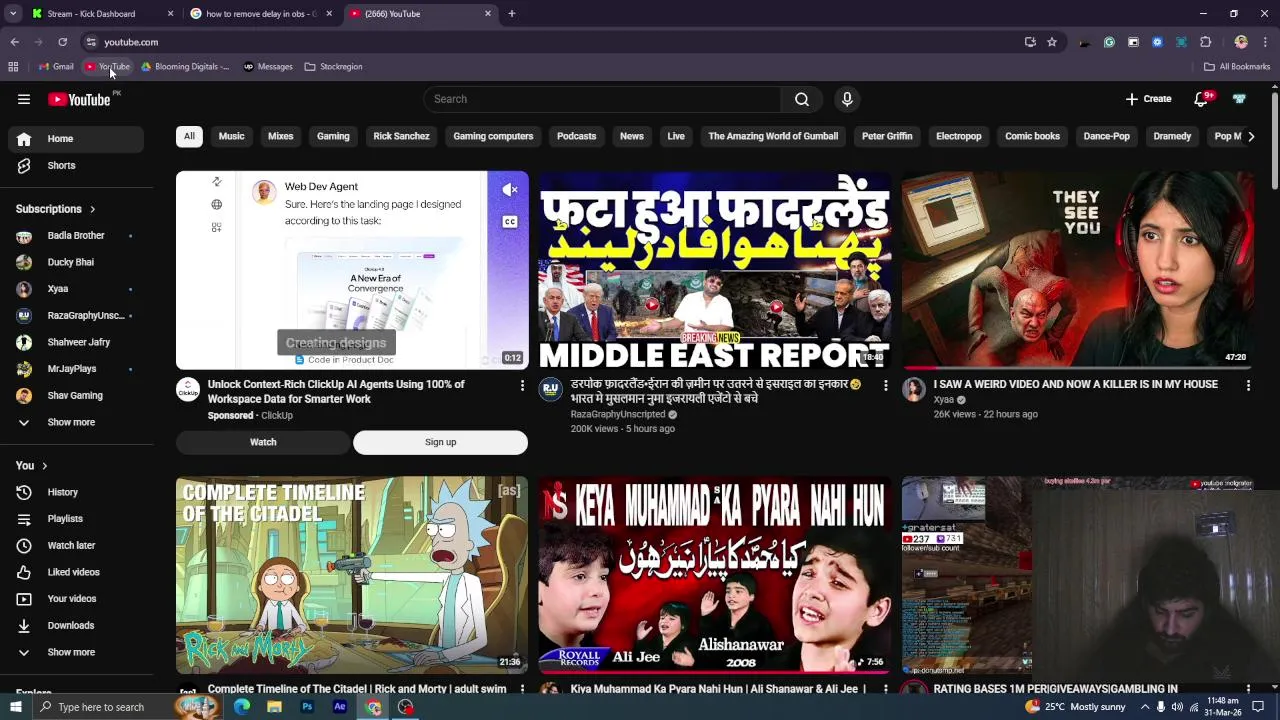Screen dimensions: 1280x720
Task: Click the YouTube logo
Action: (x=79, y=99)
